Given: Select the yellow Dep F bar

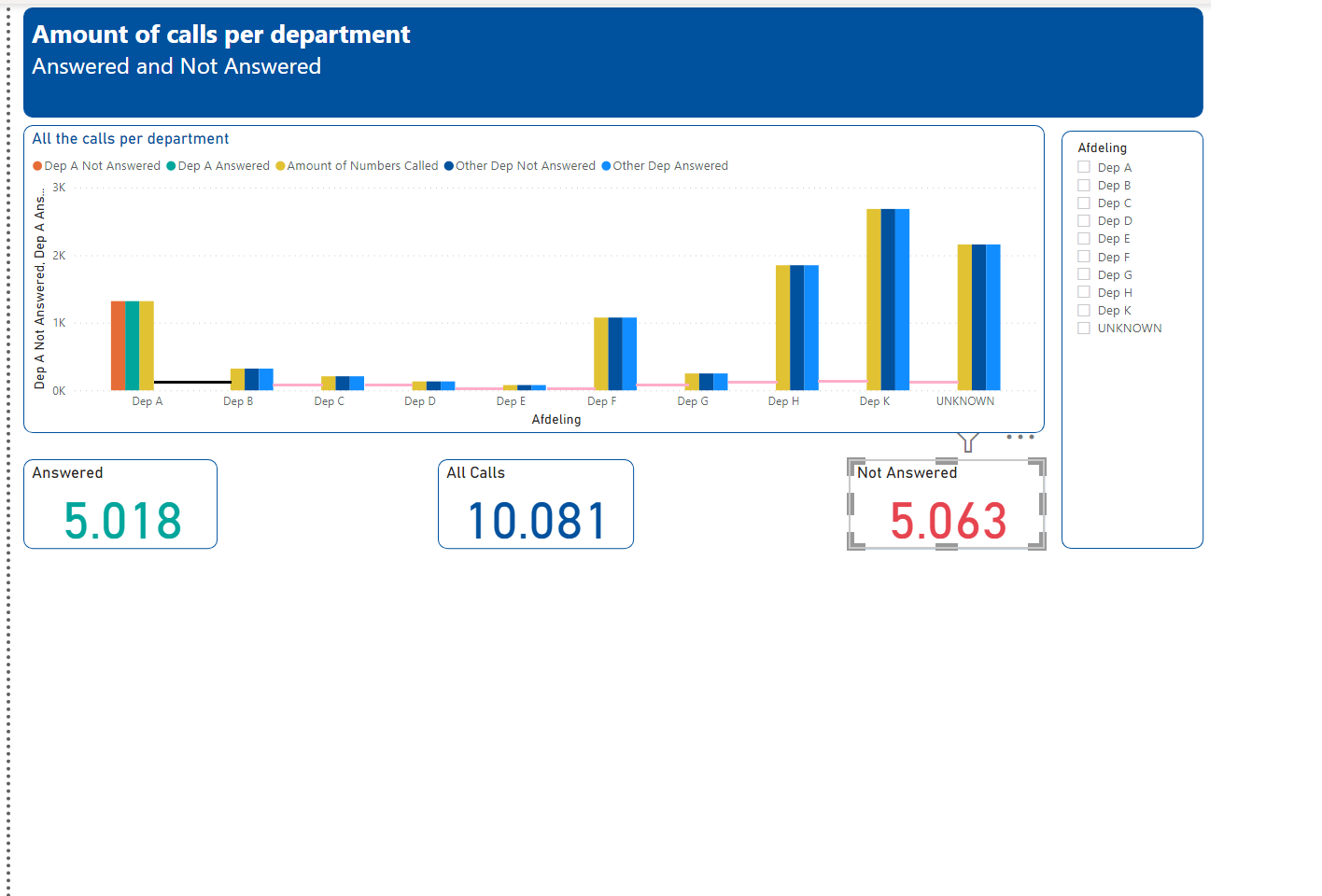Looking at the screenshot, I should point(601,354).
